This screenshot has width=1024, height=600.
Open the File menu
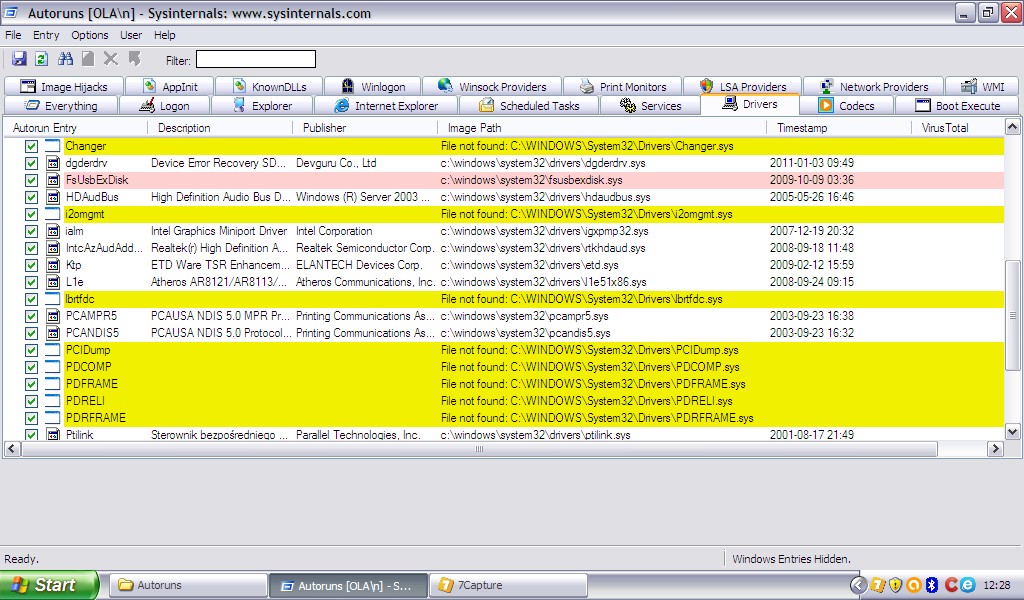pos(13,35)
